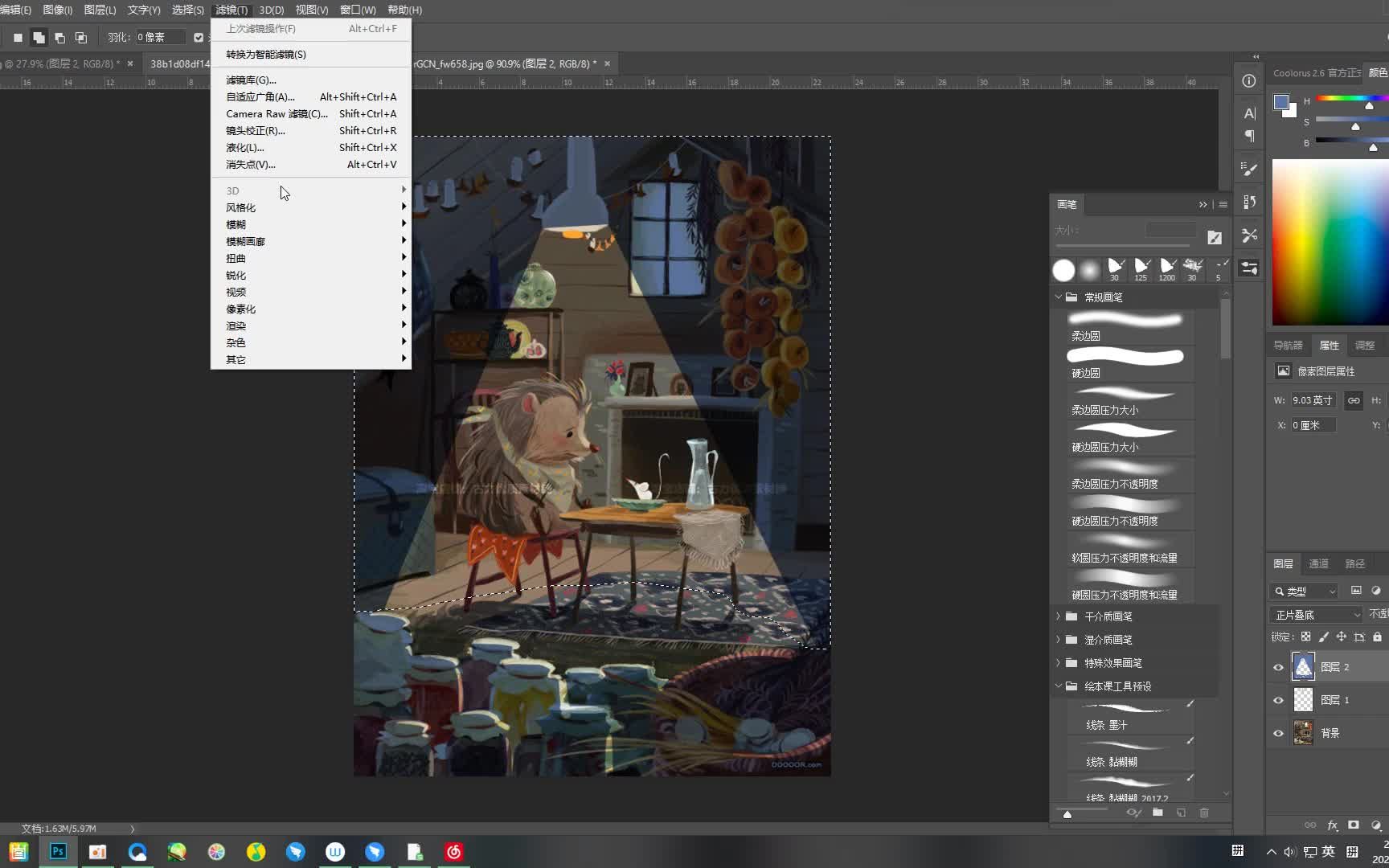
Task: Toggle the anti-alias checkbox in options bar
Action: pyautogui.click(x=199, y=37)
